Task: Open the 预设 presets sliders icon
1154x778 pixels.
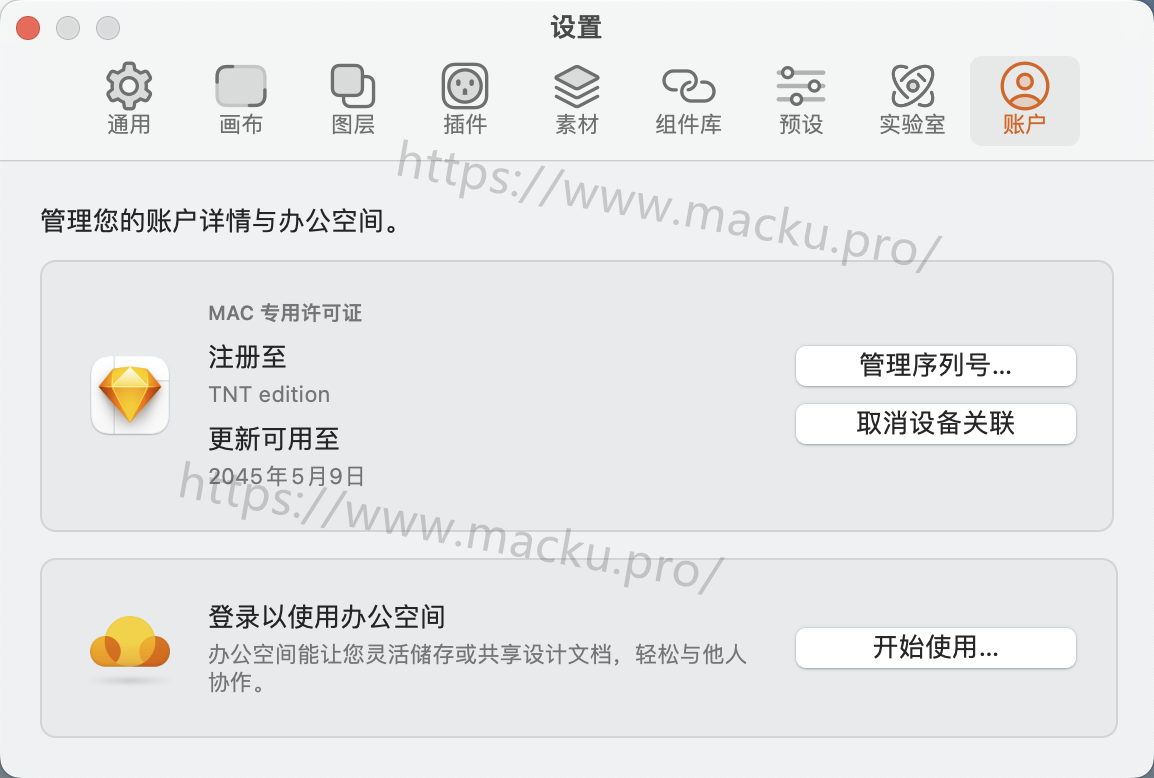Action: pos(801,86)
